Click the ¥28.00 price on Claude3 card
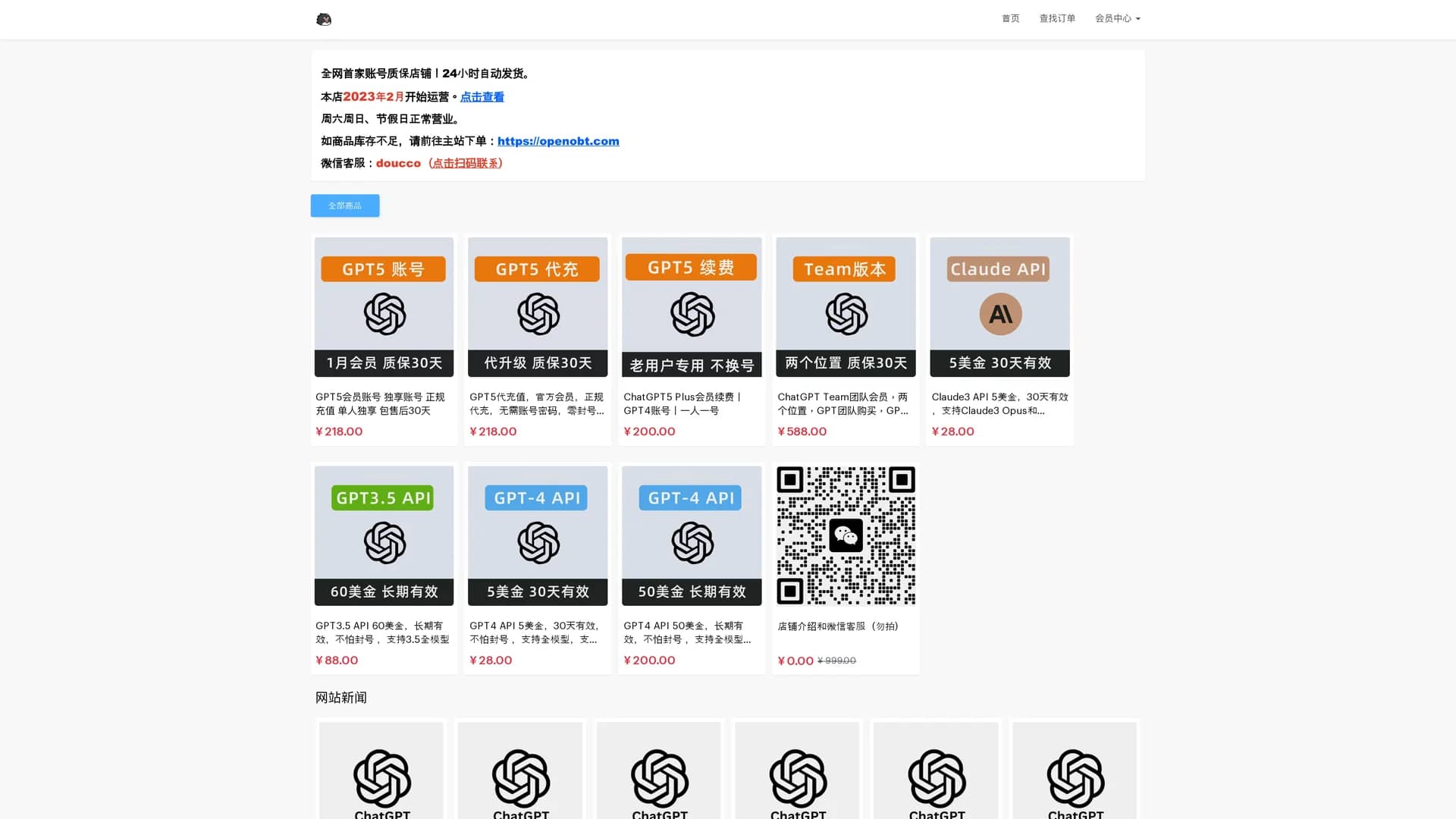The width and height of the screenshot is (1456, 819). point(953,431)
